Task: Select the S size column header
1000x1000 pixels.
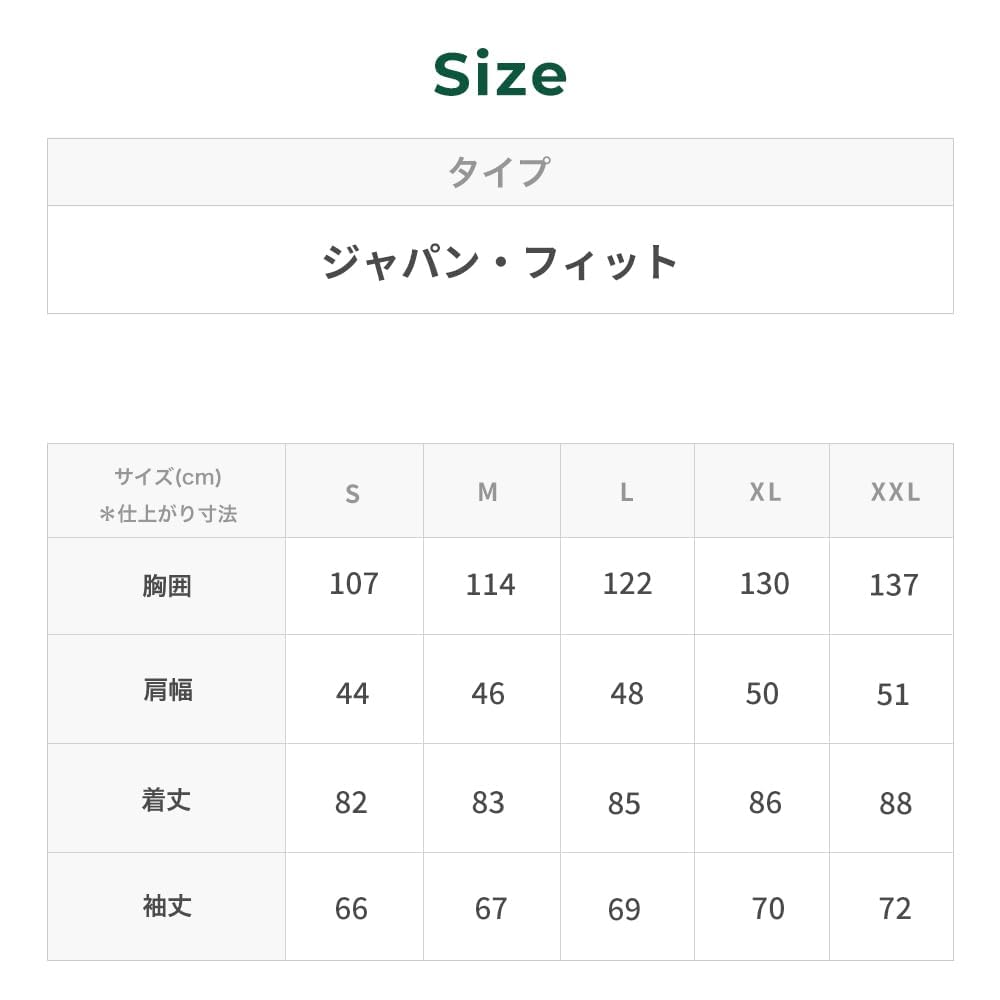Action: (352, 493)
